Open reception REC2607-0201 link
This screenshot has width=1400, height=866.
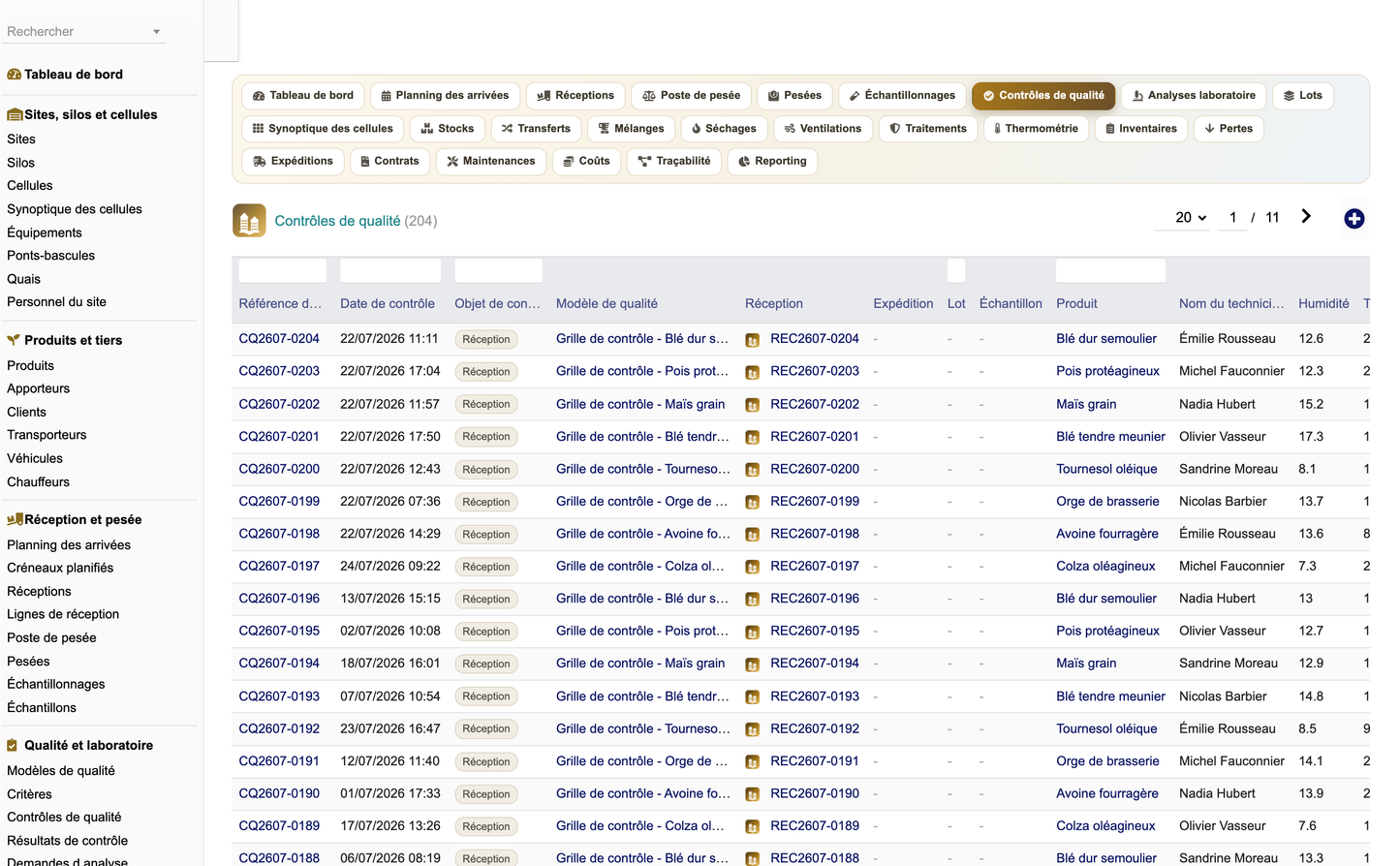click(815, 437)
